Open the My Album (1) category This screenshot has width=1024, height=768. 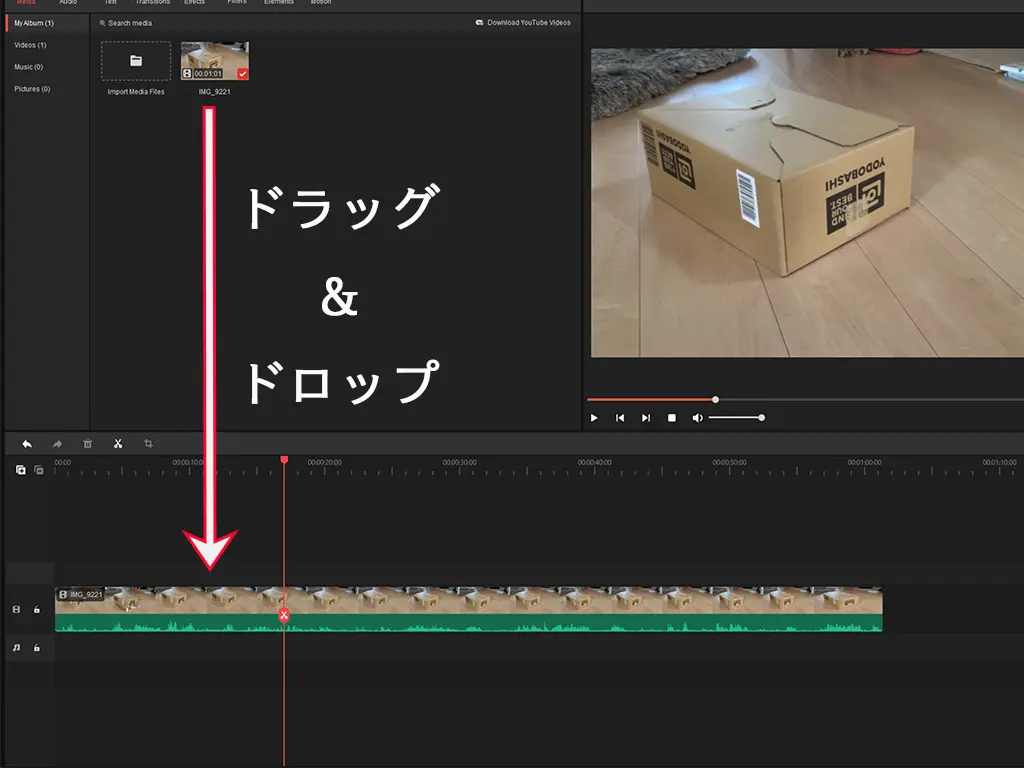tap(34, 23)
